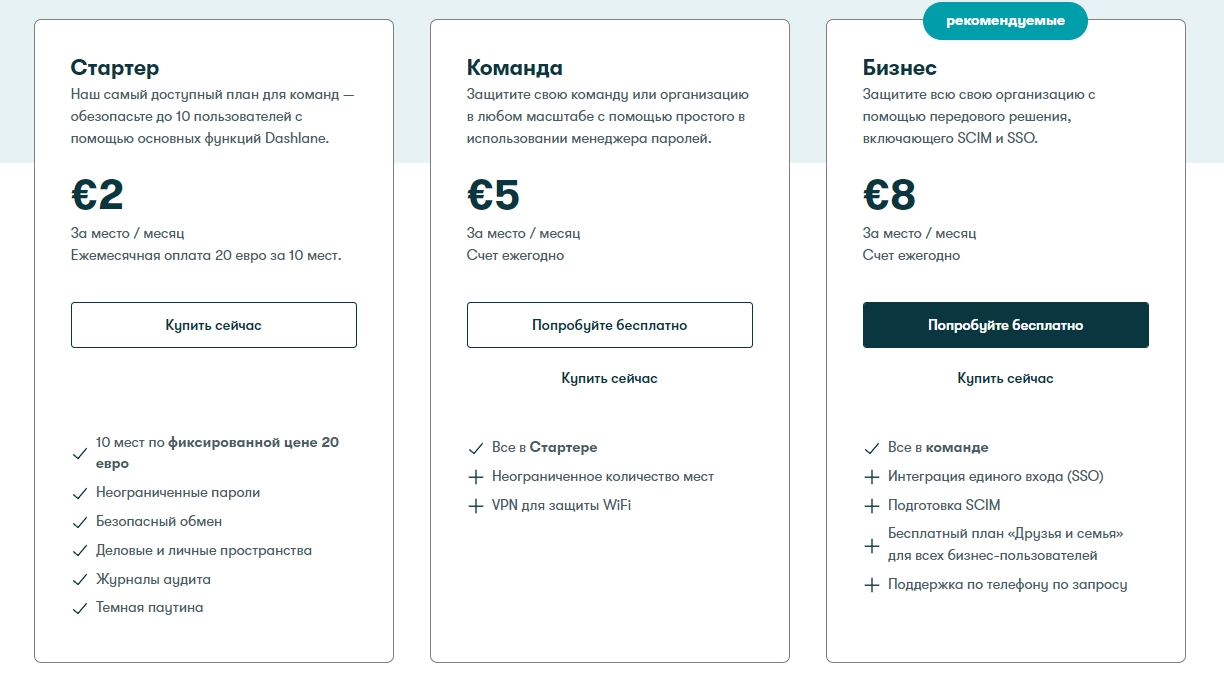
Task: Click plus icon beside "Поддержка по телефону по запросу"
Action: click(872, 585)
